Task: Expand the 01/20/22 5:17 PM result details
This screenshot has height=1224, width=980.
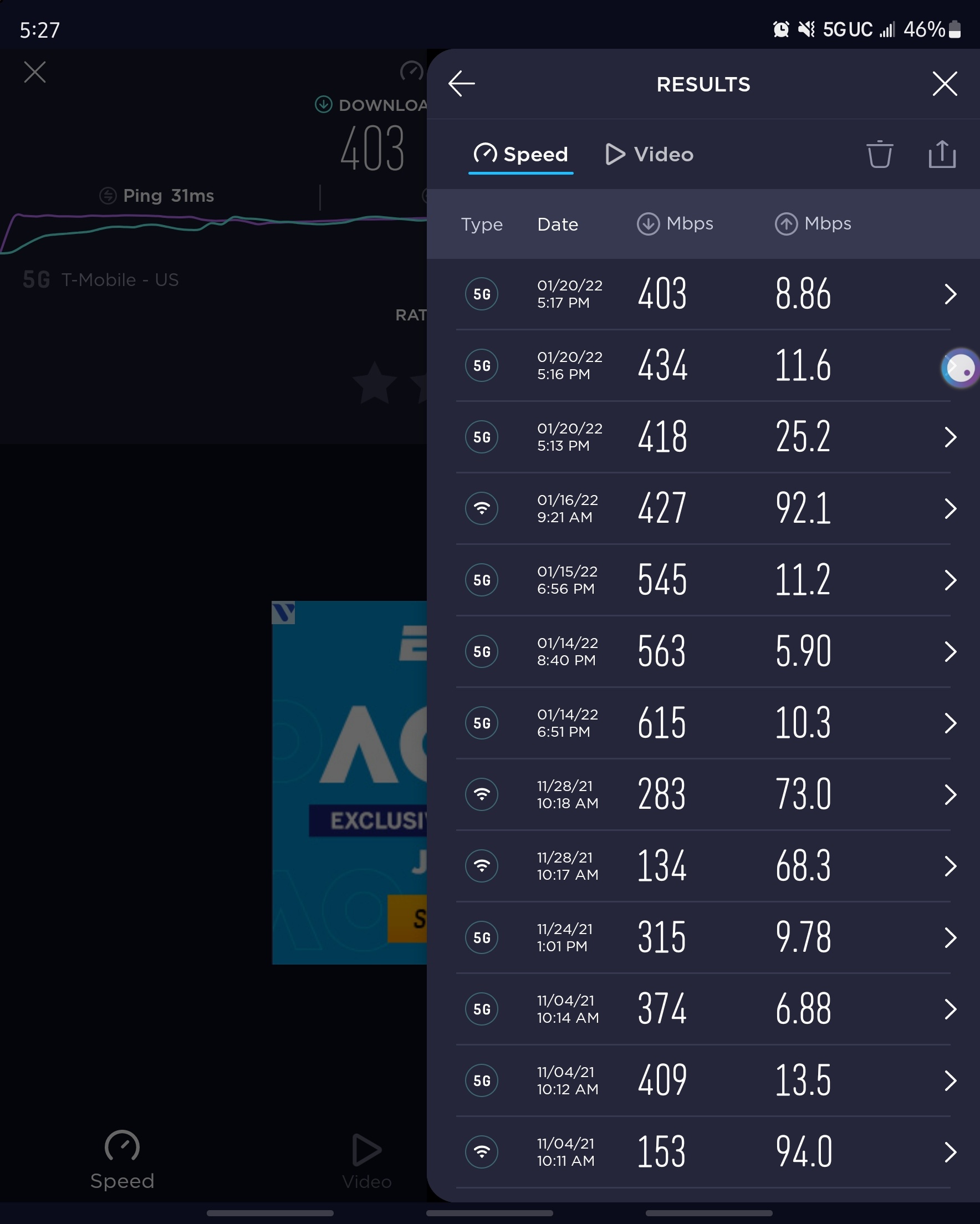Action: [950, 294]
